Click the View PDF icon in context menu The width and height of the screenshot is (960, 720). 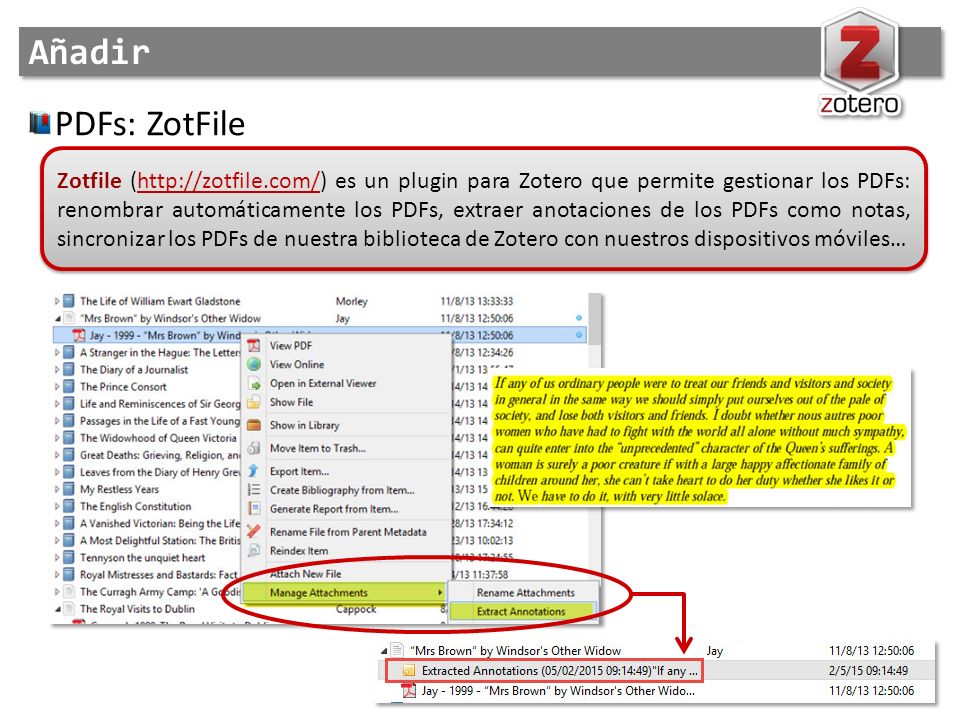253,346
